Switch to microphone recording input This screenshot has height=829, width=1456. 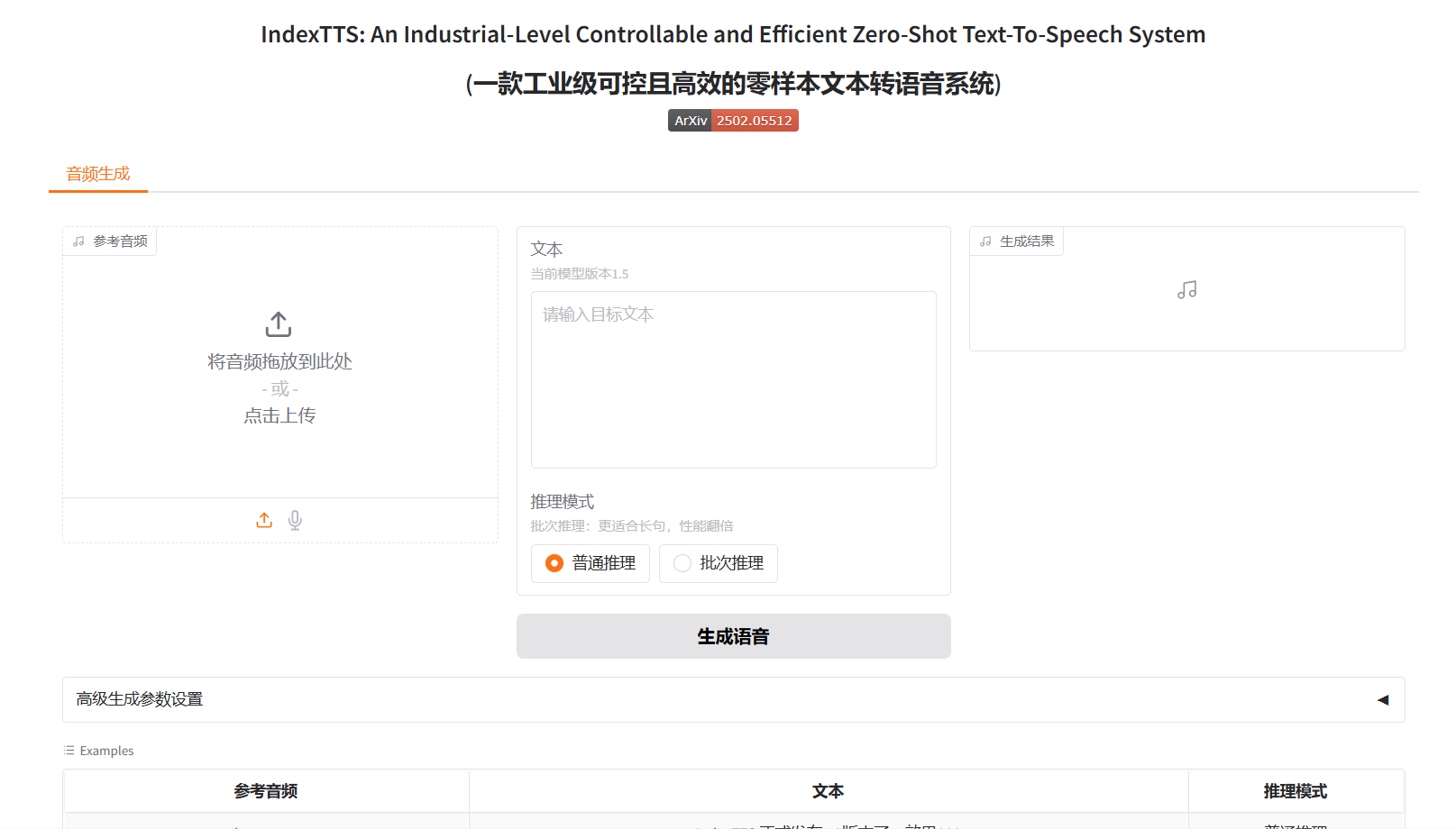tap(295, 520)
